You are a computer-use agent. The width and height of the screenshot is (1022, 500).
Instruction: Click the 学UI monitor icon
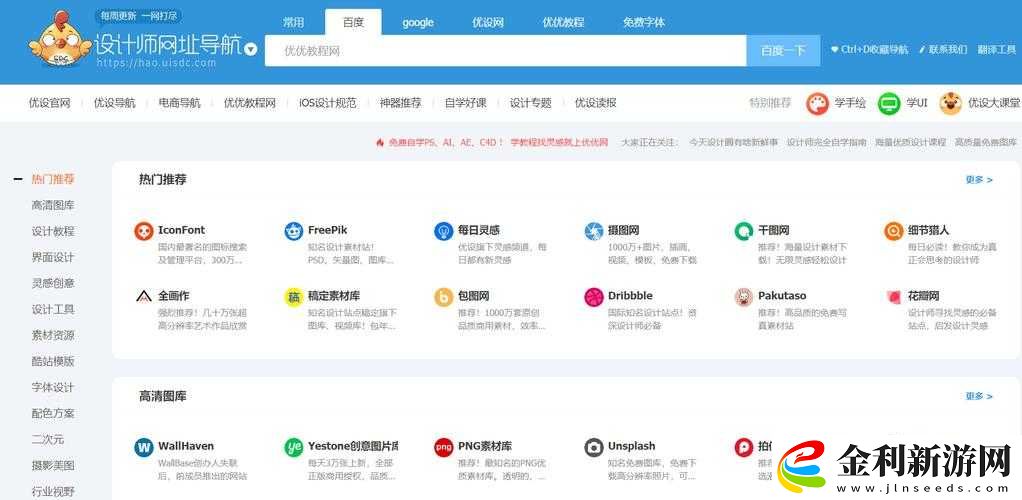(x=889, y=103)
